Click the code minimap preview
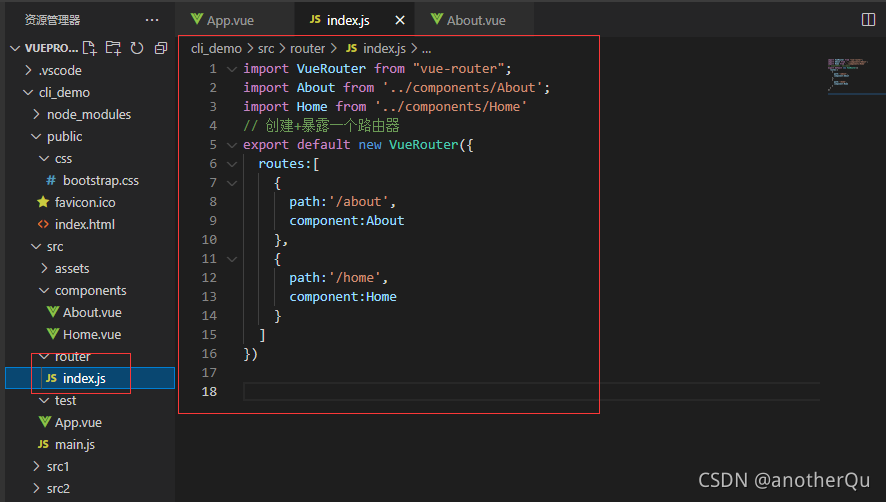Screen dimensions: 886x502 click(x=846, y=75)
